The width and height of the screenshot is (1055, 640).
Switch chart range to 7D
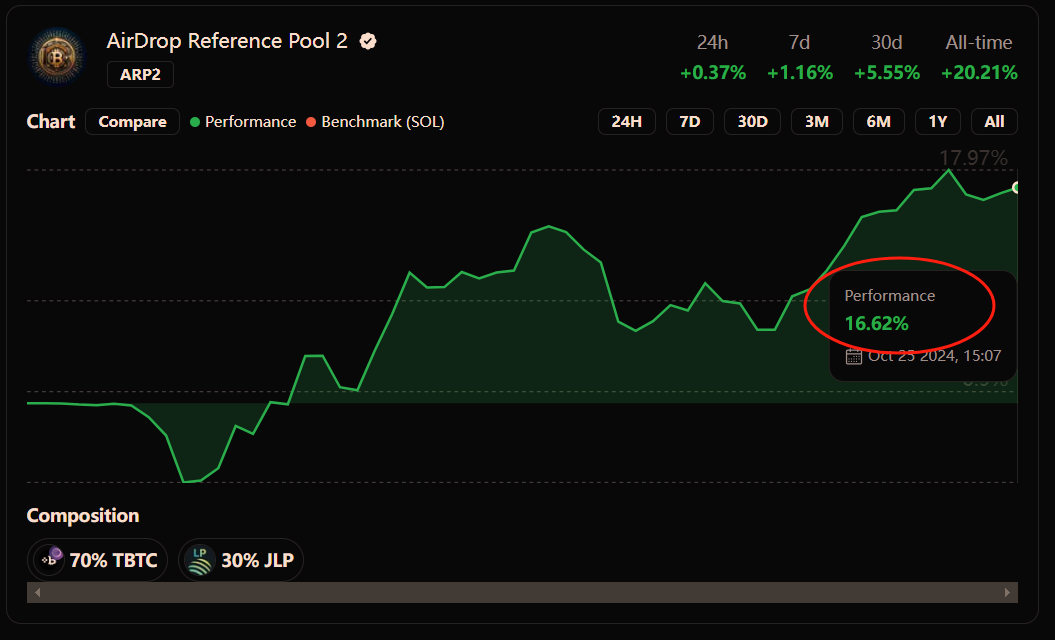[x=690, y=122]
